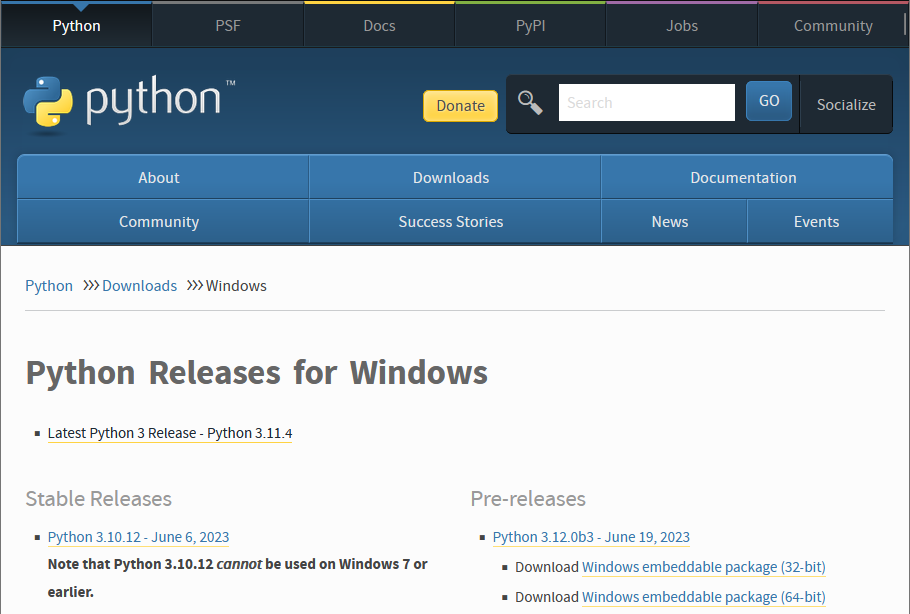The image size is (910, 614).
Task: Click the Downloads breadcrumb link
Action: click(x=139, y=286)
